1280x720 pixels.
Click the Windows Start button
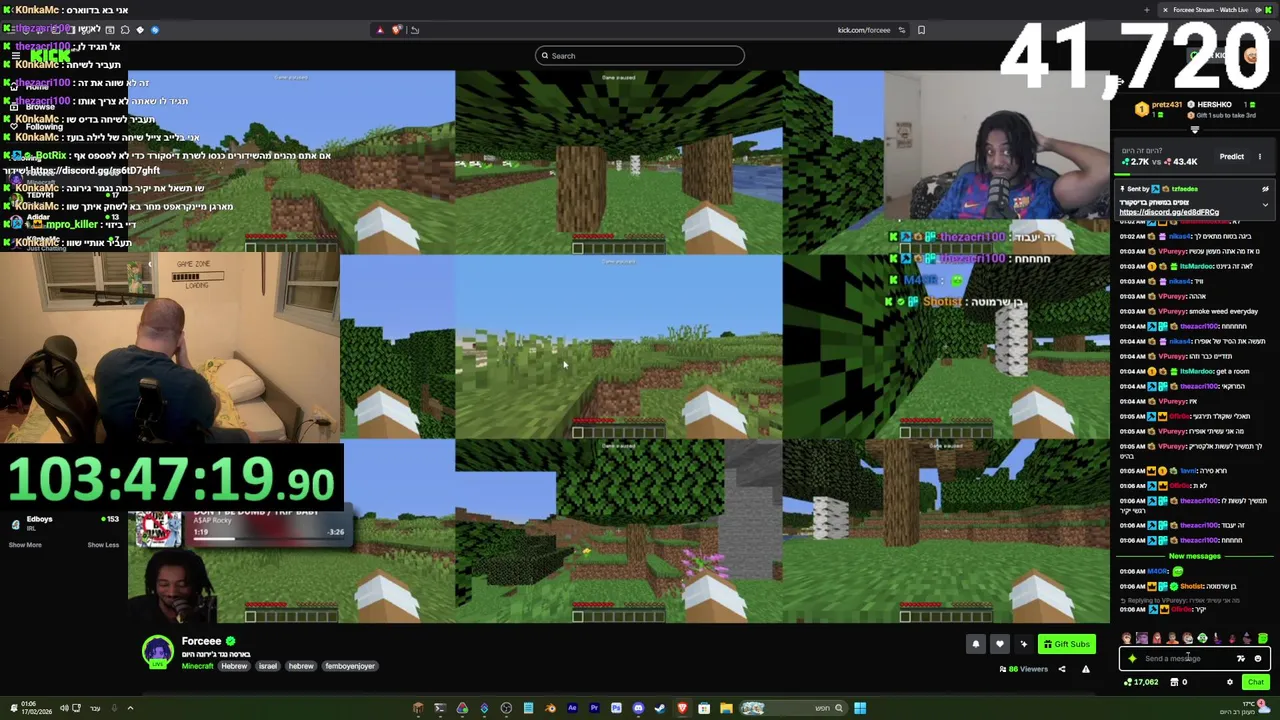(860, 708)
